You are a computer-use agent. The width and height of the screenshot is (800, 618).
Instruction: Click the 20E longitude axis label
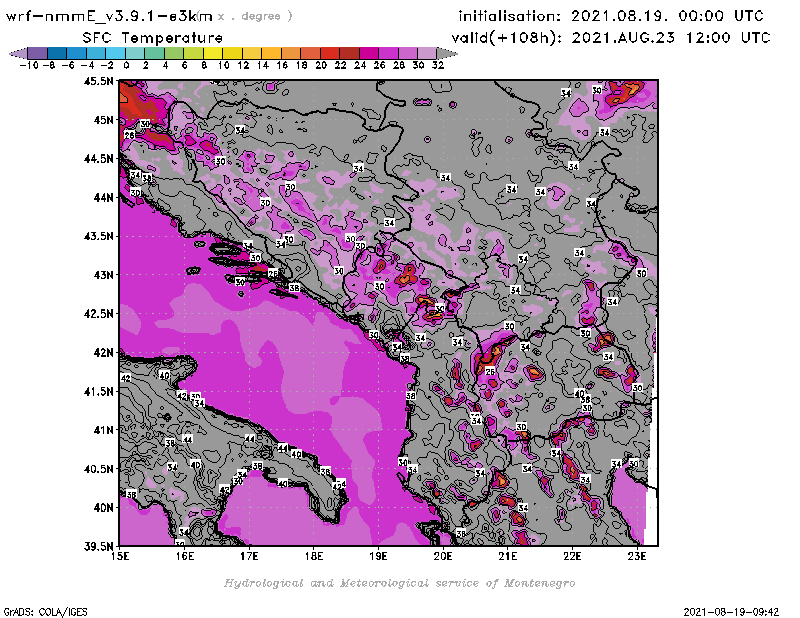[443, 556]
